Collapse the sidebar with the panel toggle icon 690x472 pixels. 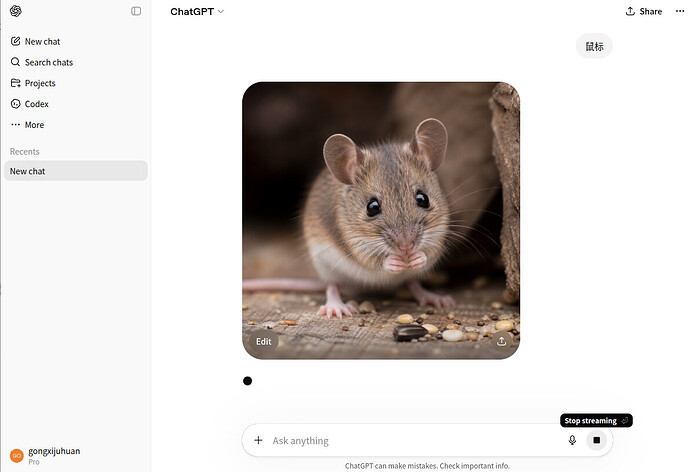[136, 11]
